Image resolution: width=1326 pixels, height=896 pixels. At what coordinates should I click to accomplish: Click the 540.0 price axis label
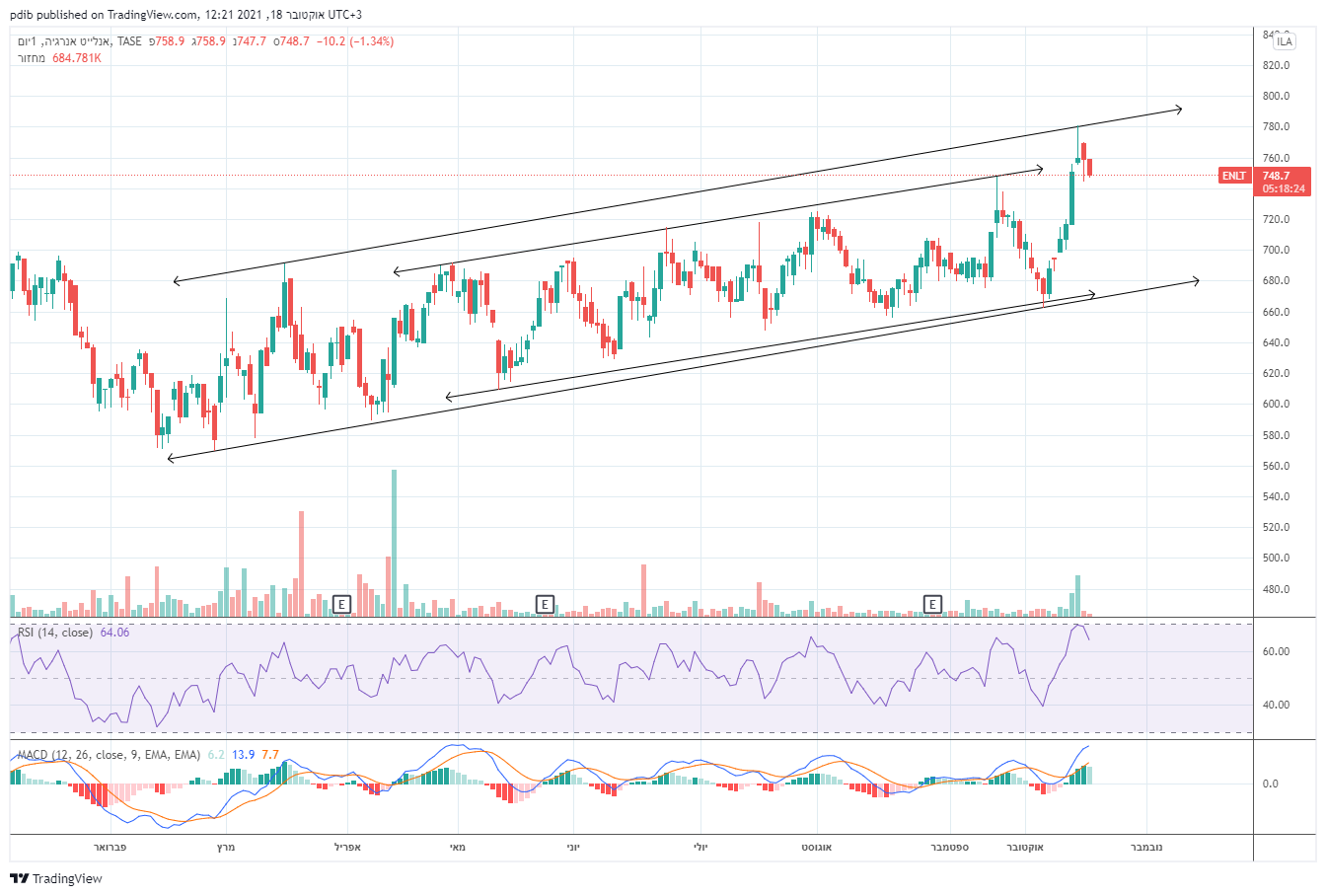pos(1277,496)
